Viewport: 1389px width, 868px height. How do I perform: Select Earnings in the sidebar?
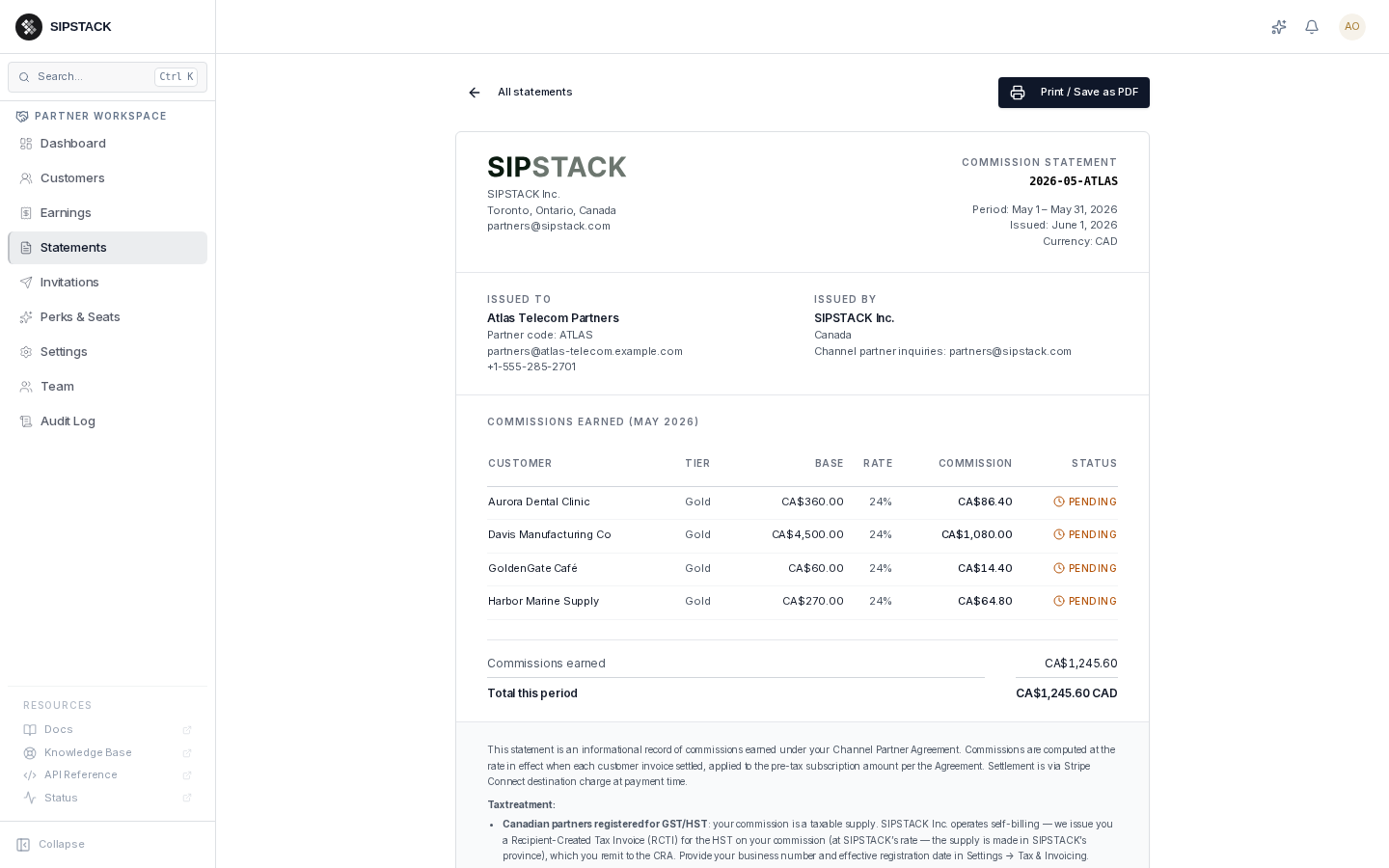click(107, 213)
